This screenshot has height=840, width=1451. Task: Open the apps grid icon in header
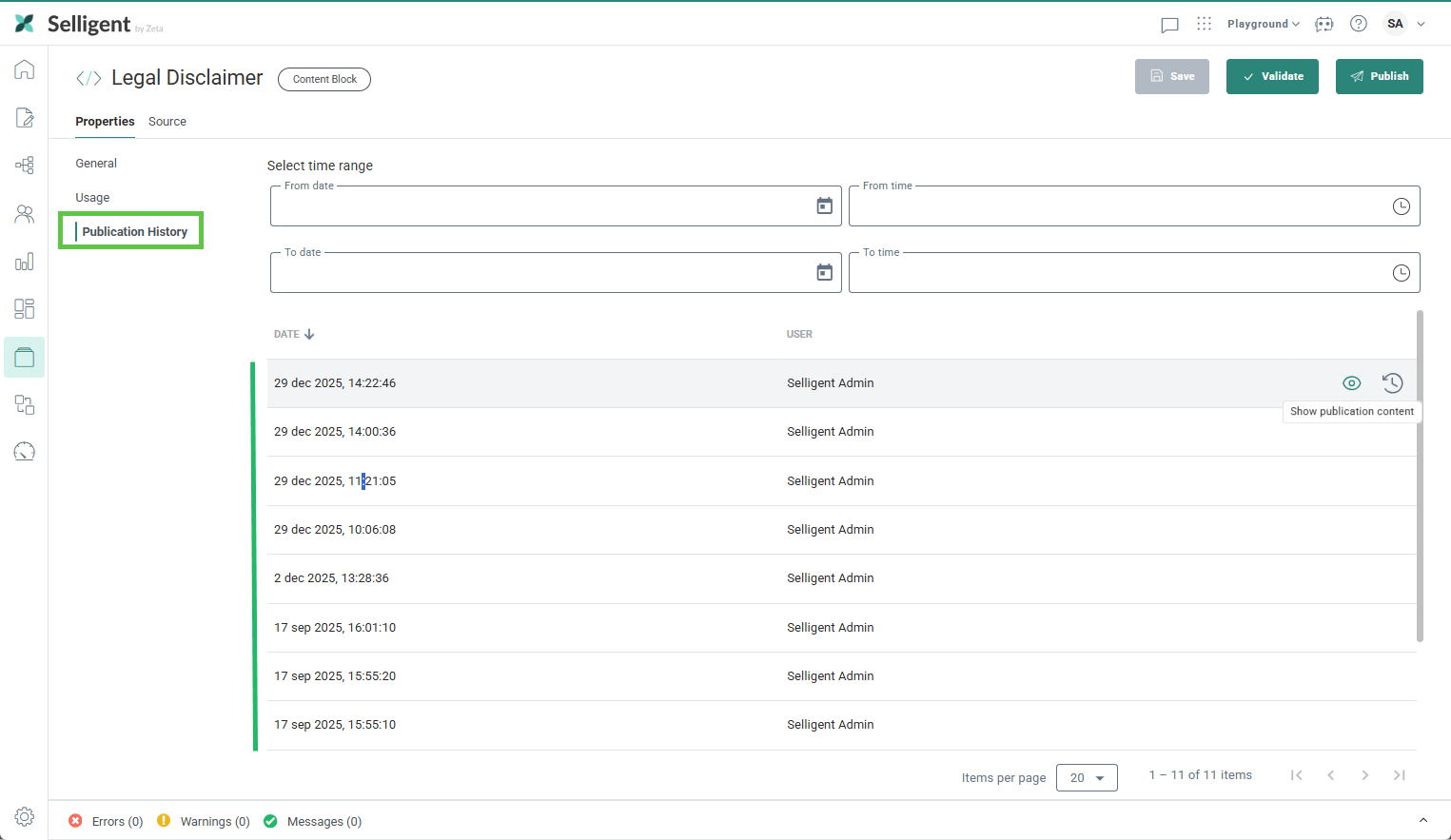tap(1205, 24)
